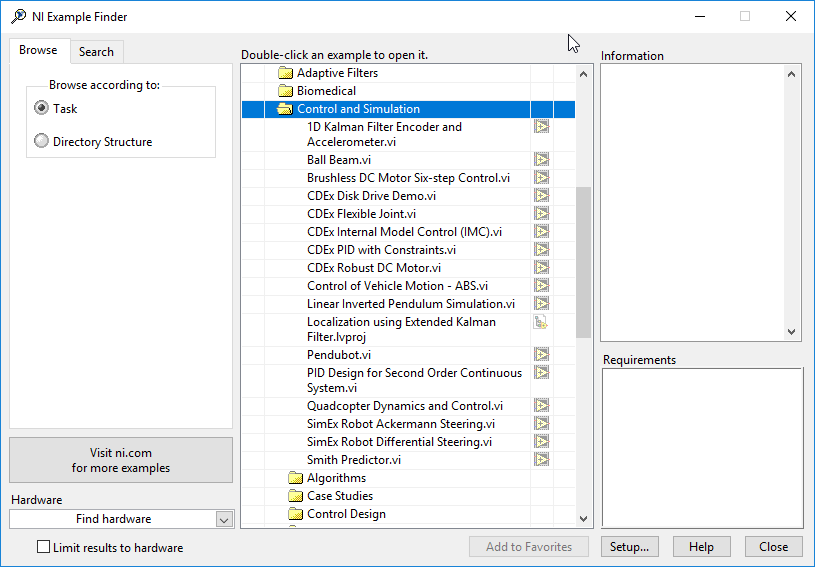Viewport: 815px width, 567px height.
Task: Click VI icon for SimEx Robot Differential Steering
Action: [x=541, y=442]
